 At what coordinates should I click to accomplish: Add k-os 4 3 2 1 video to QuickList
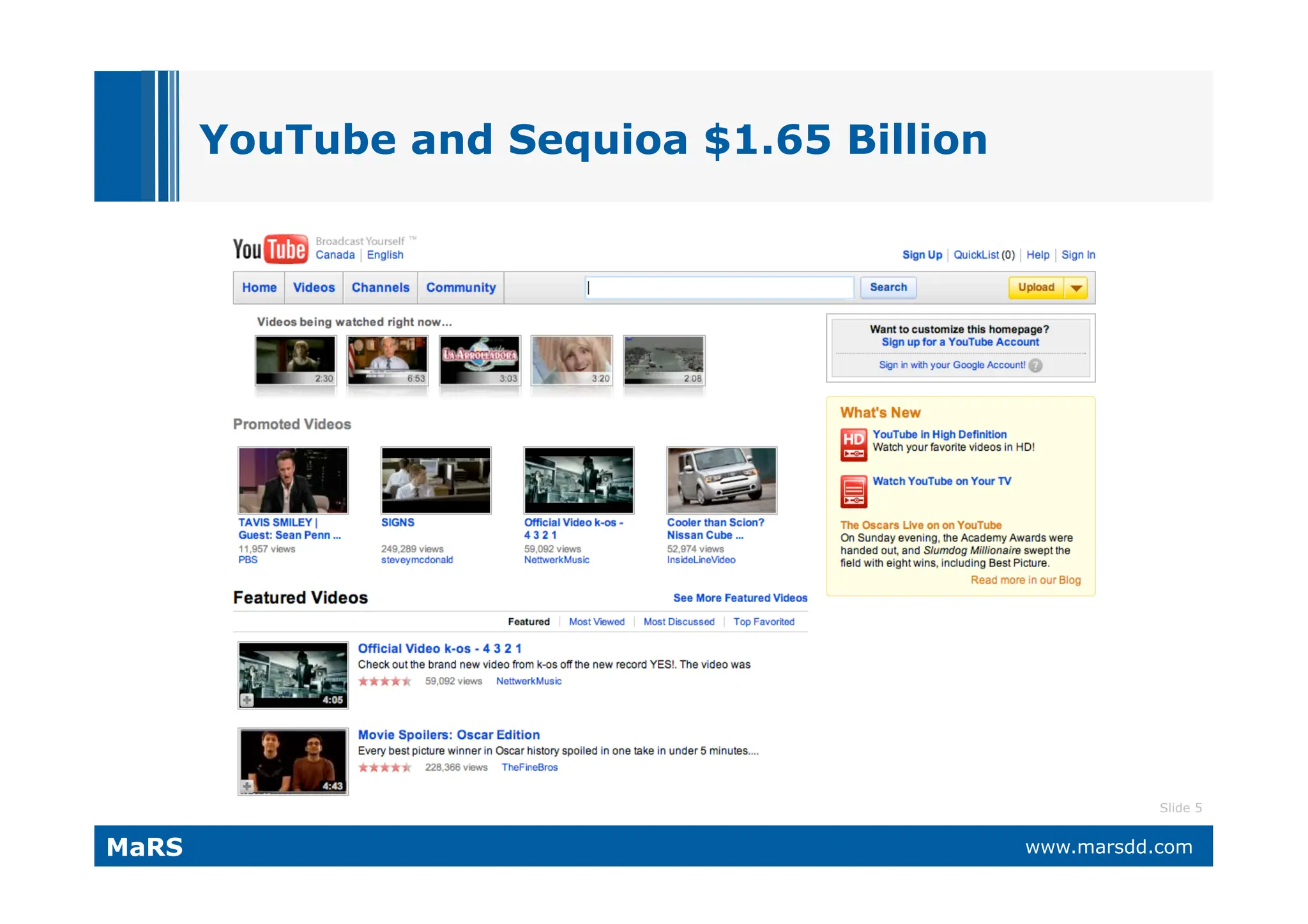point(247,700)
